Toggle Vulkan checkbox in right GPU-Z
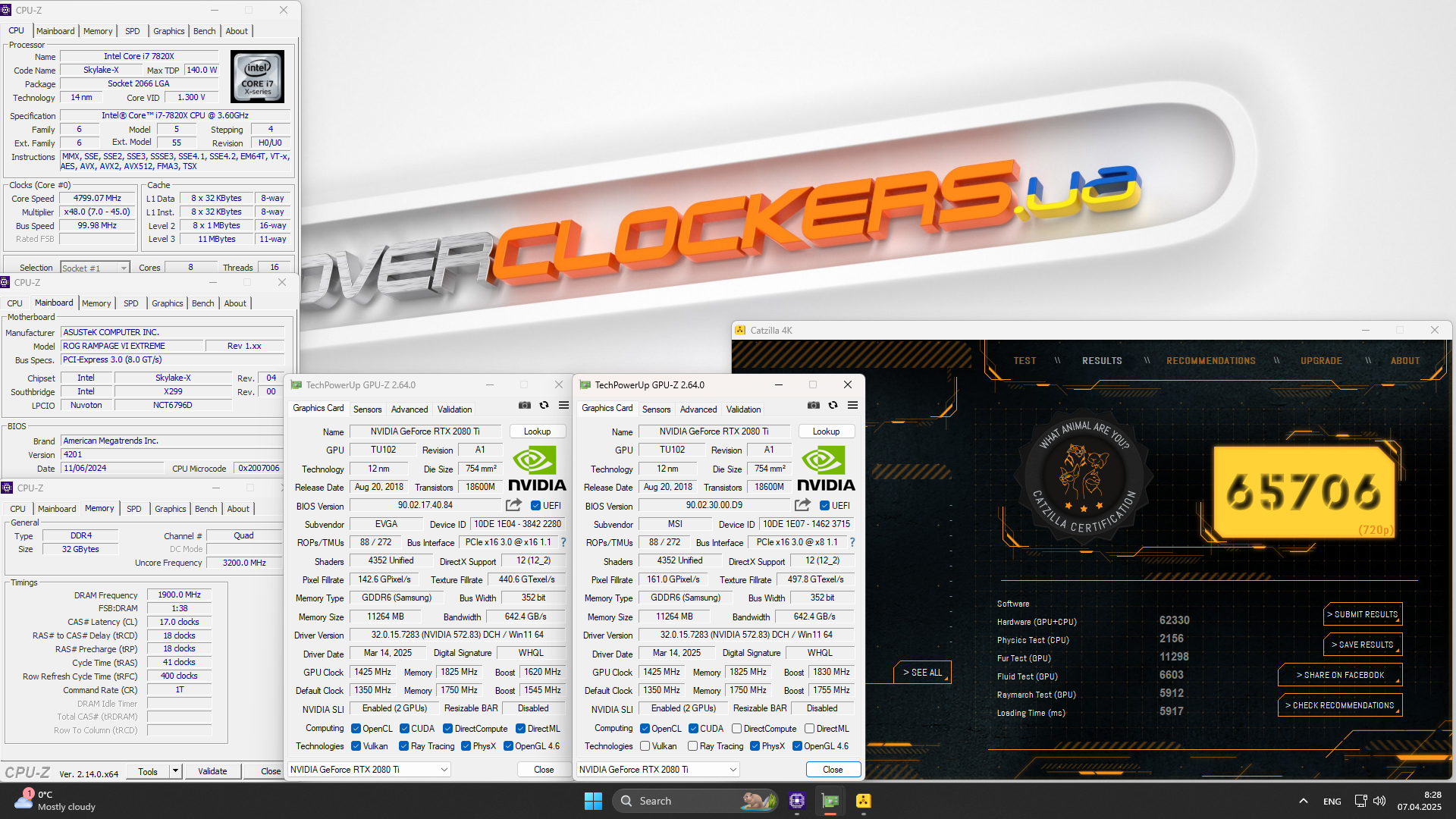 (x=645, y=746)
